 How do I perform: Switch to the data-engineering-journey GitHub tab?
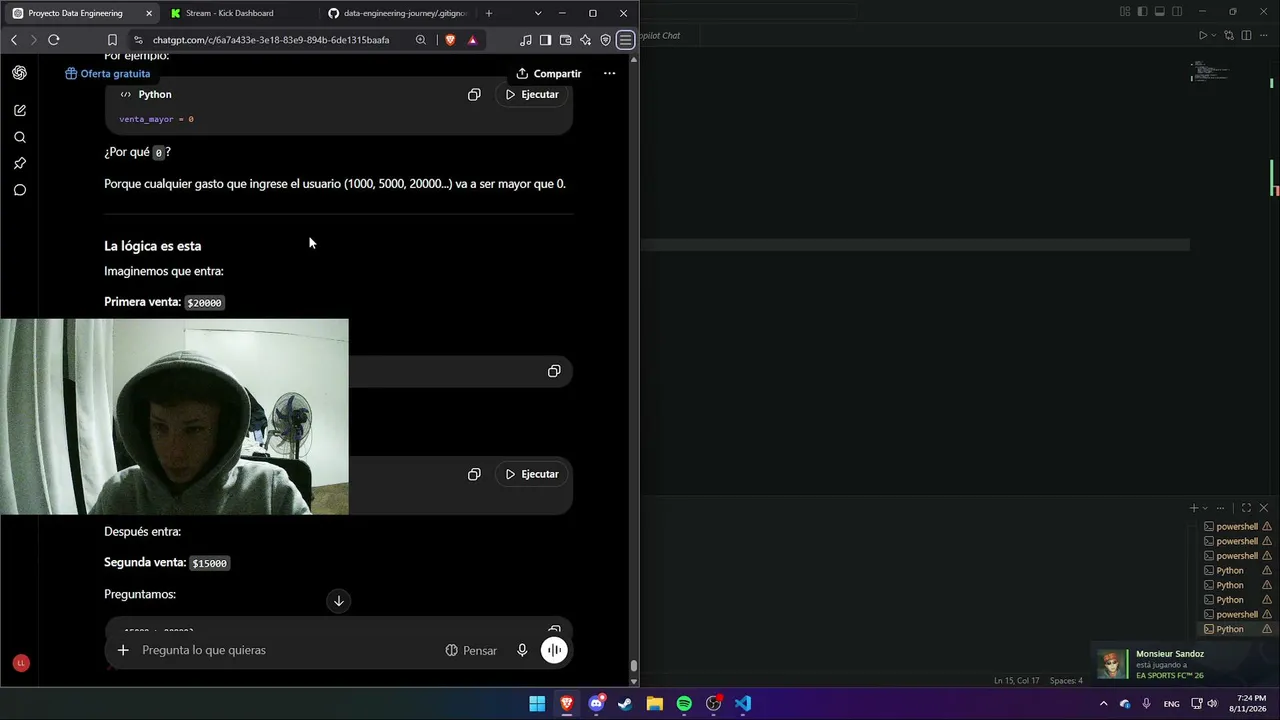pos(398,13)
